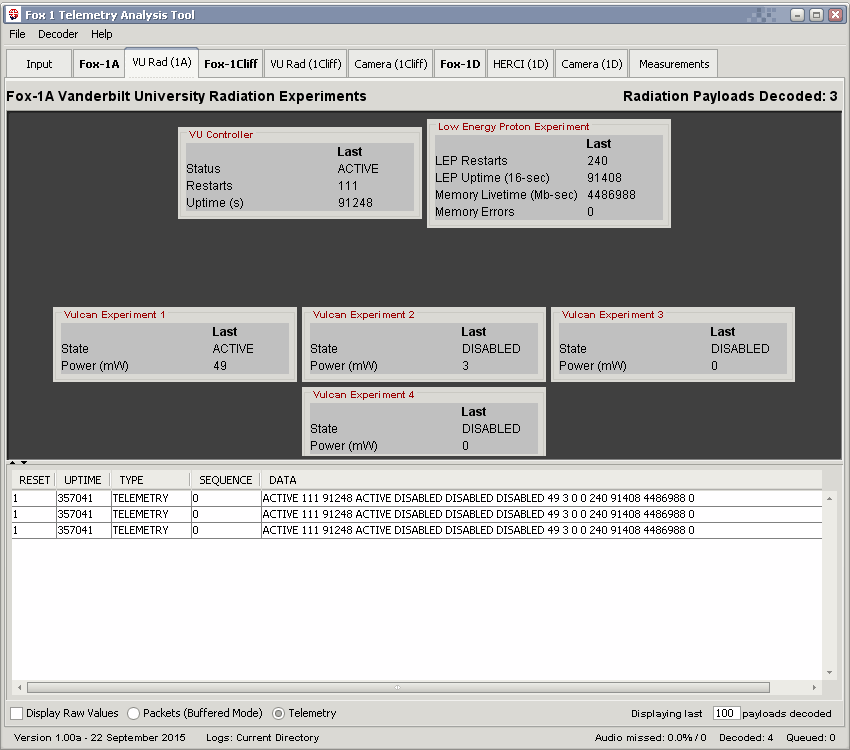Open the File menu
Screen dimensions: 850x750
coord(18,34)
